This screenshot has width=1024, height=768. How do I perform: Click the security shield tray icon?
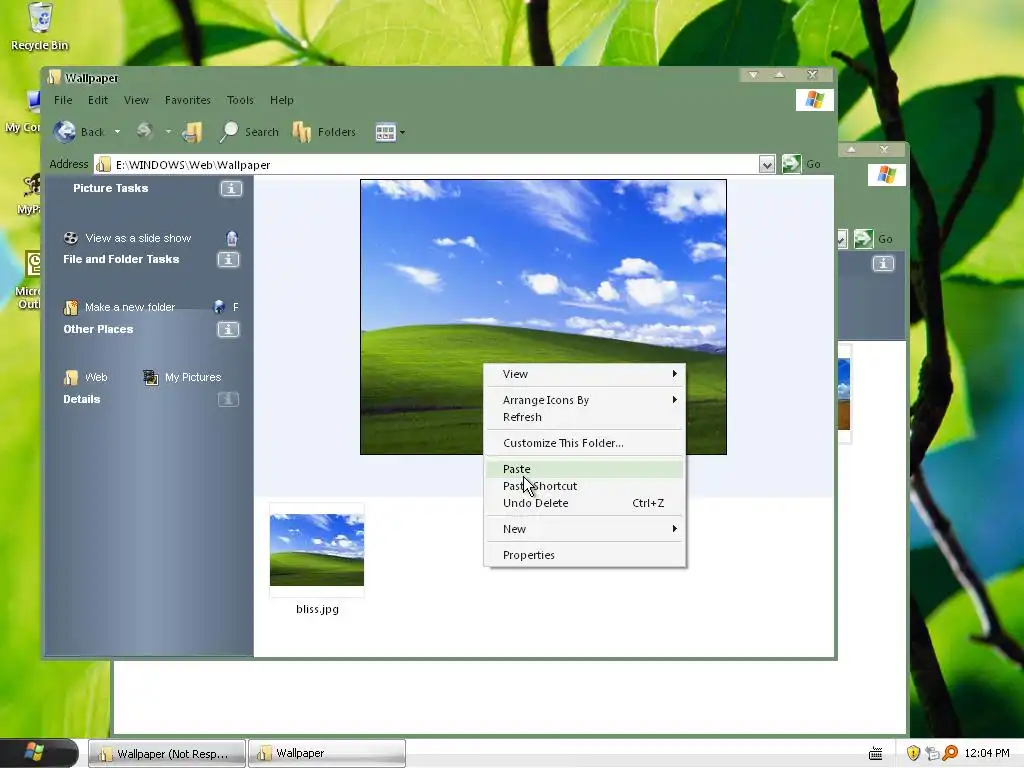point(913,753)
